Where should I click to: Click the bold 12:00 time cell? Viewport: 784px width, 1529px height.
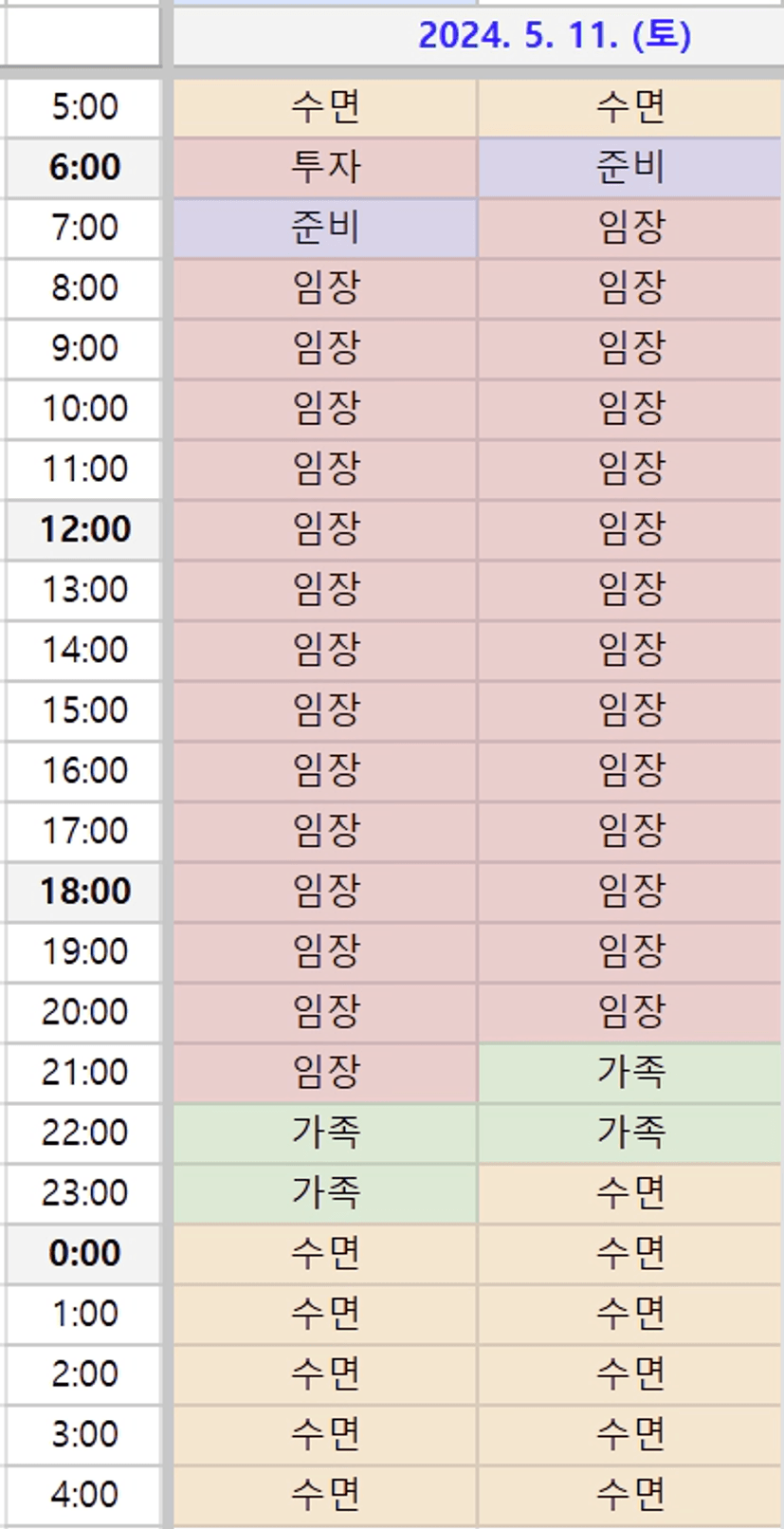[84, 529]
